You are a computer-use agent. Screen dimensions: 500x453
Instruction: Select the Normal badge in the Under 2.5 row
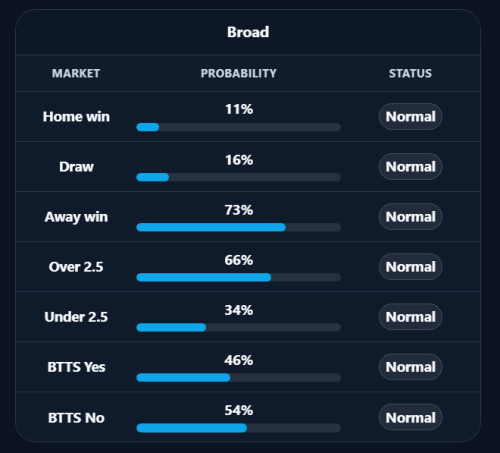[410, 317]
